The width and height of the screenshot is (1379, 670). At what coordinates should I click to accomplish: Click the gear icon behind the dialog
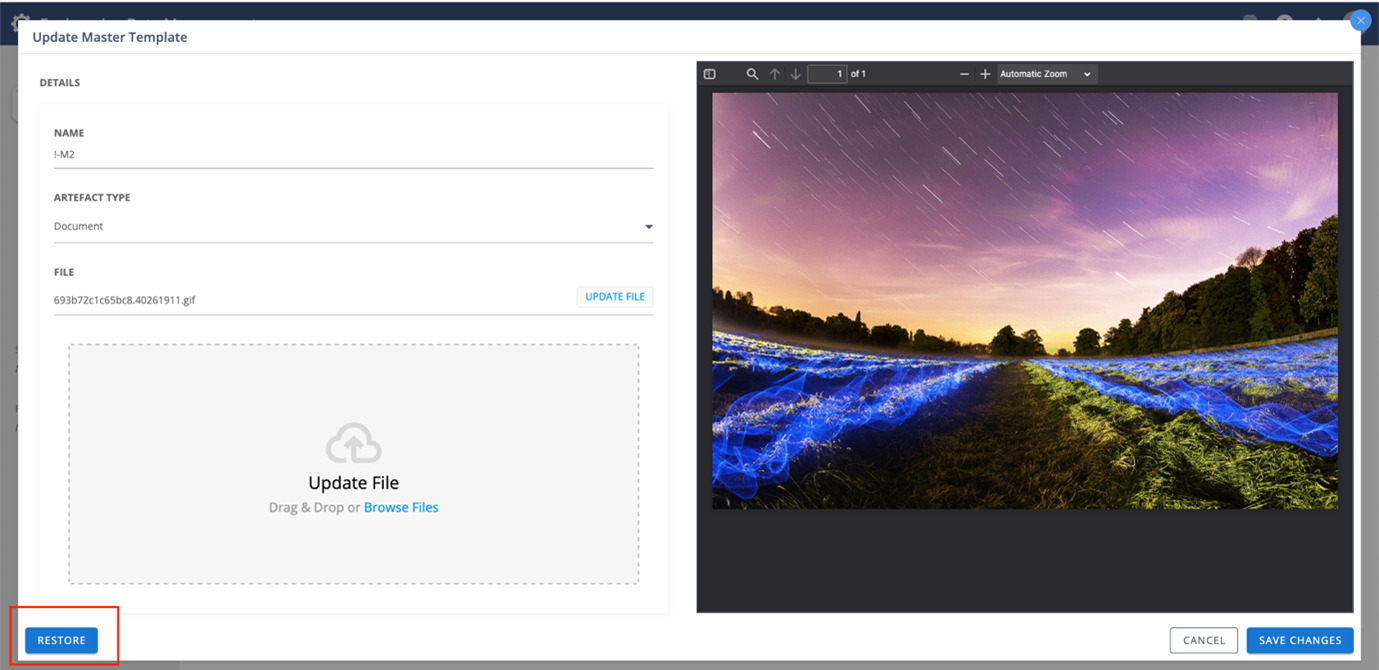tap(20, 22)
